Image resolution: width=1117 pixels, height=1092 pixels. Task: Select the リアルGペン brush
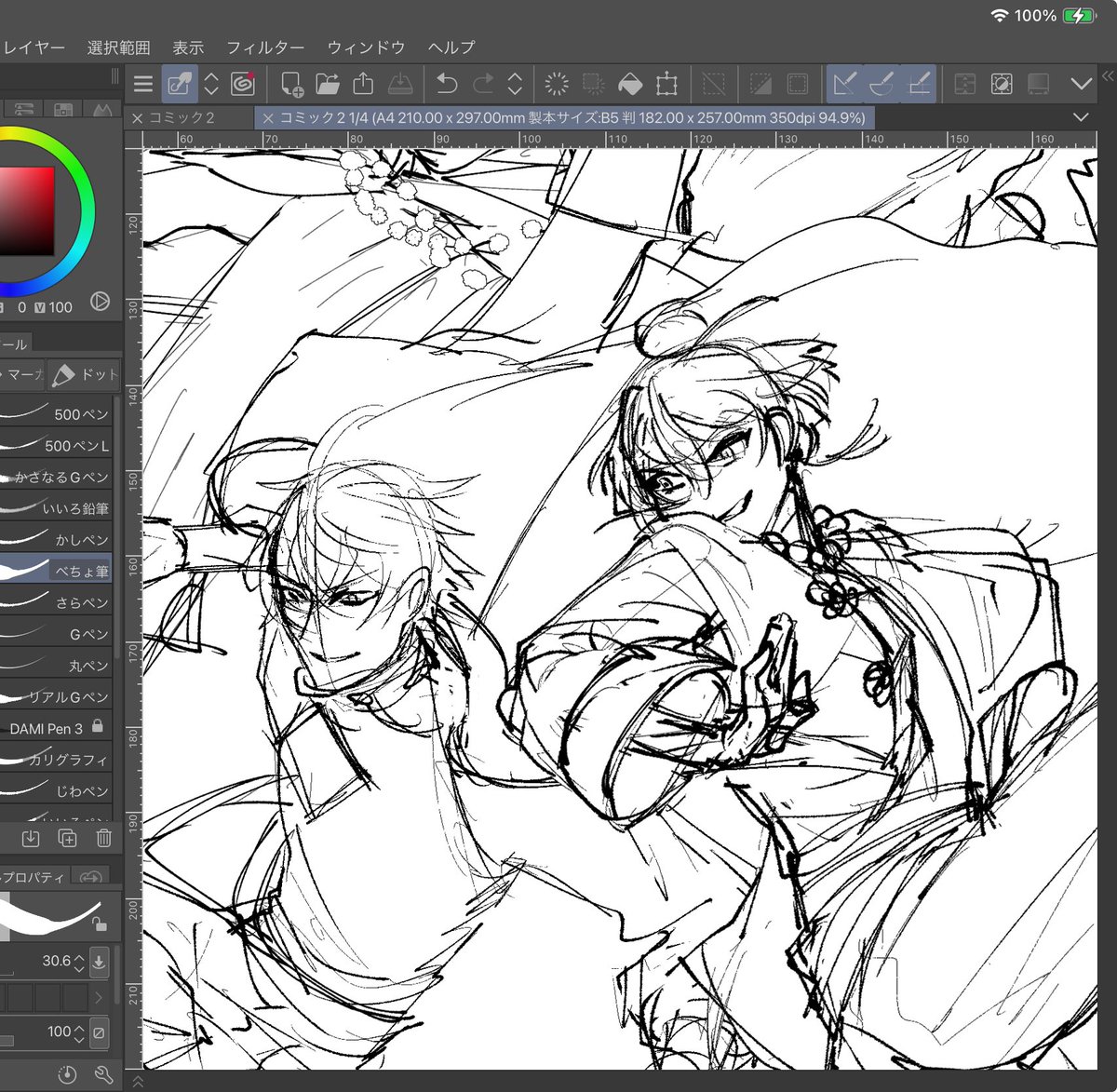pyautogui.click(x=56, y=696)
